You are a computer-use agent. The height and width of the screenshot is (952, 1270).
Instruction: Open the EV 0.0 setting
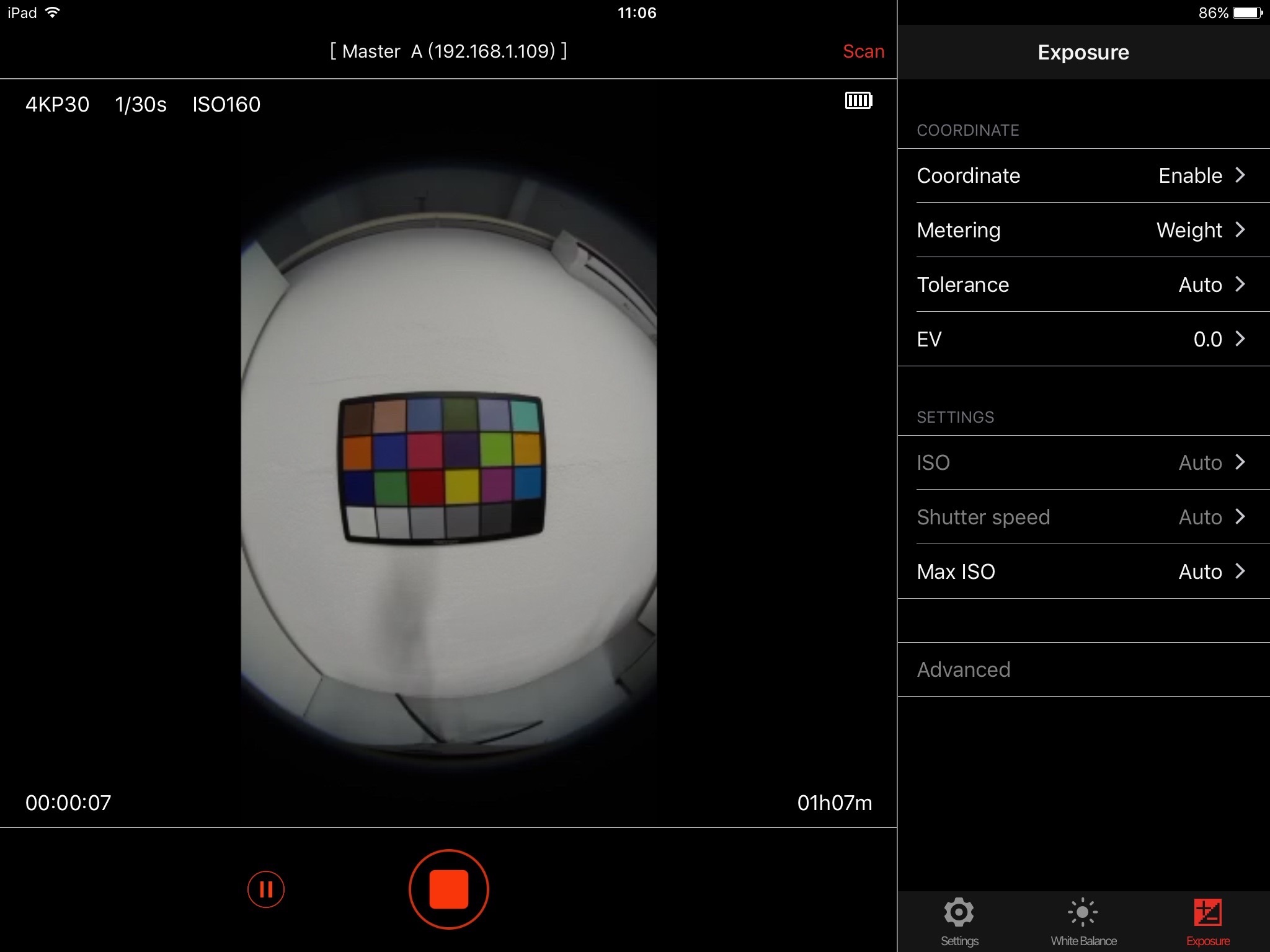click(x=1083, y=339)
